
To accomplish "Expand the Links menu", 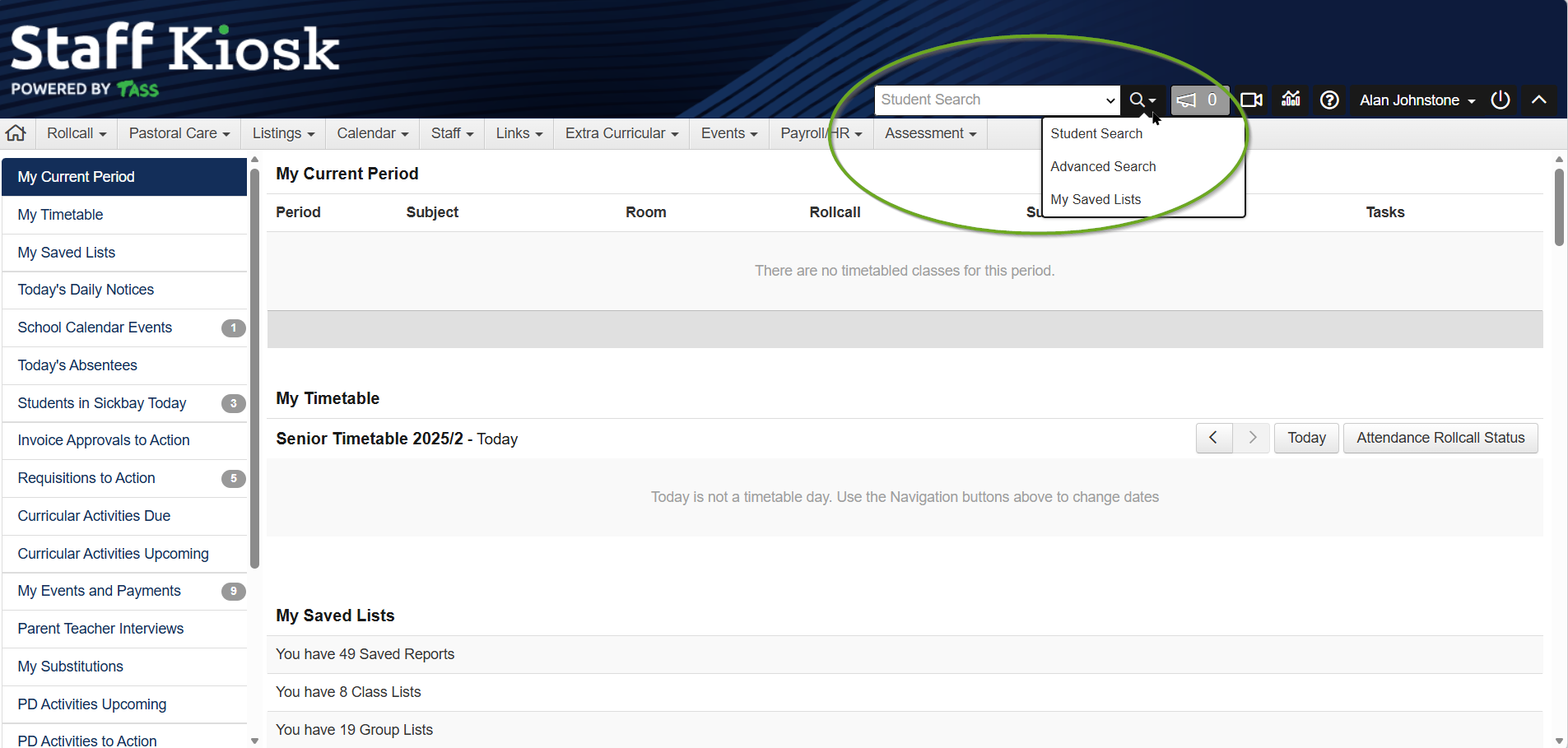I will tap(519, 133).
